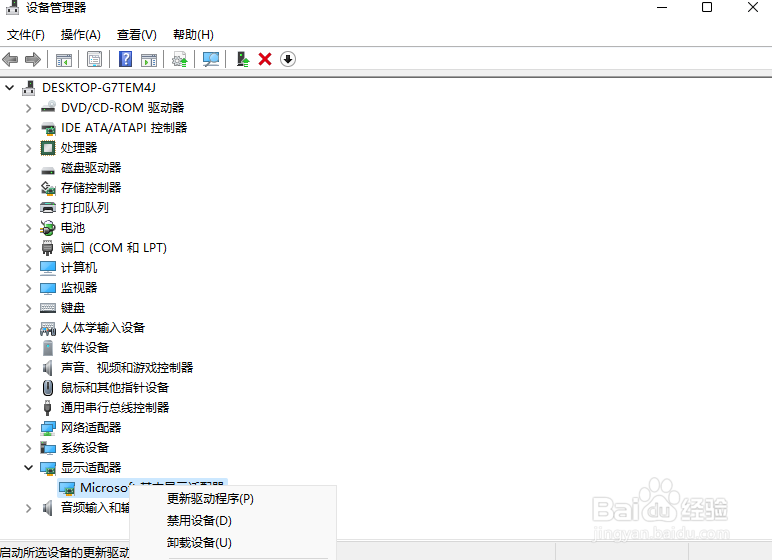Scan for hardware changes monitor icon
772x560 pixels.
pyautogui.click(x=211, y=60)
